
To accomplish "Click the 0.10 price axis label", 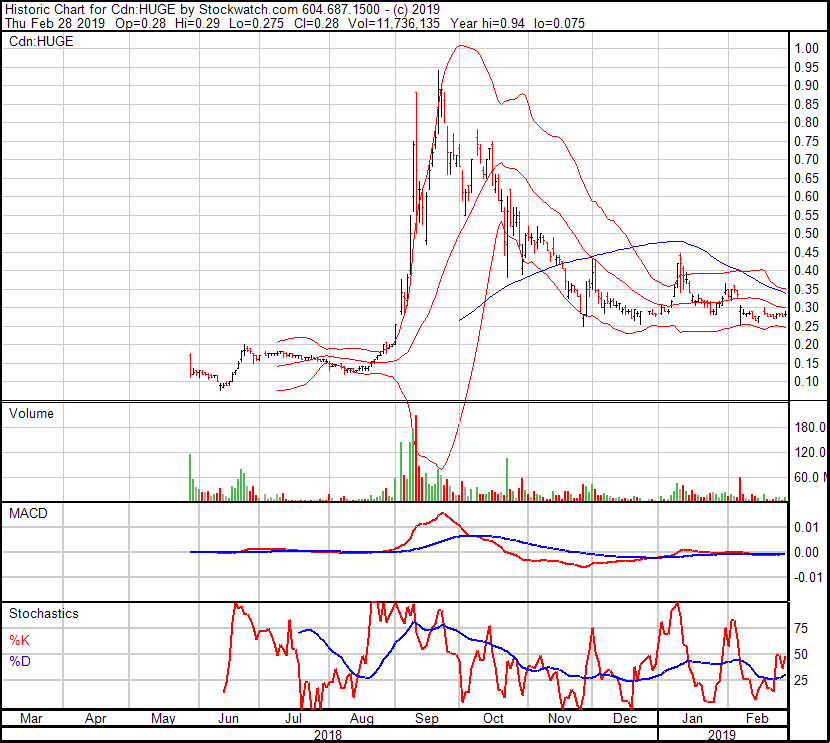I will 807,382.
